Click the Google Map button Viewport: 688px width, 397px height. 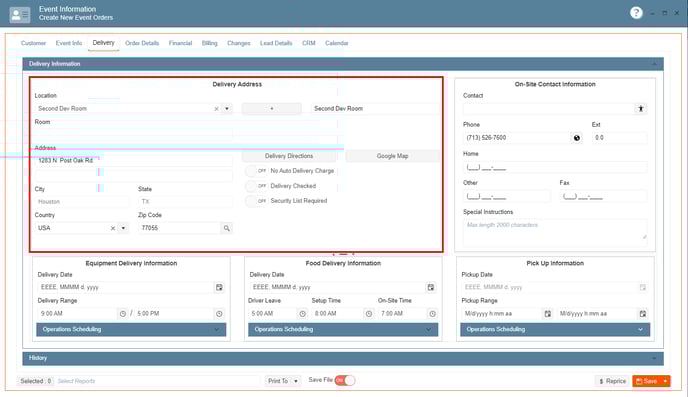click(x=393, y=156)
